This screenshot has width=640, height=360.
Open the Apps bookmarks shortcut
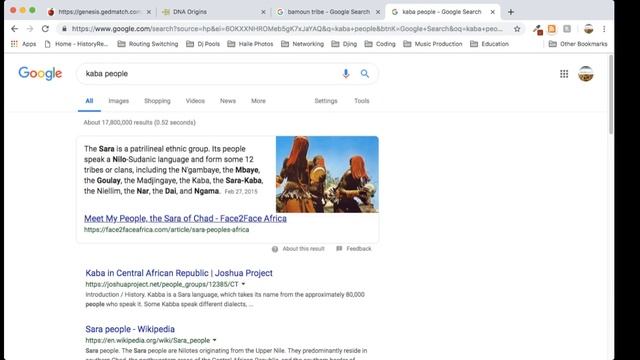(x=23, y=44)
